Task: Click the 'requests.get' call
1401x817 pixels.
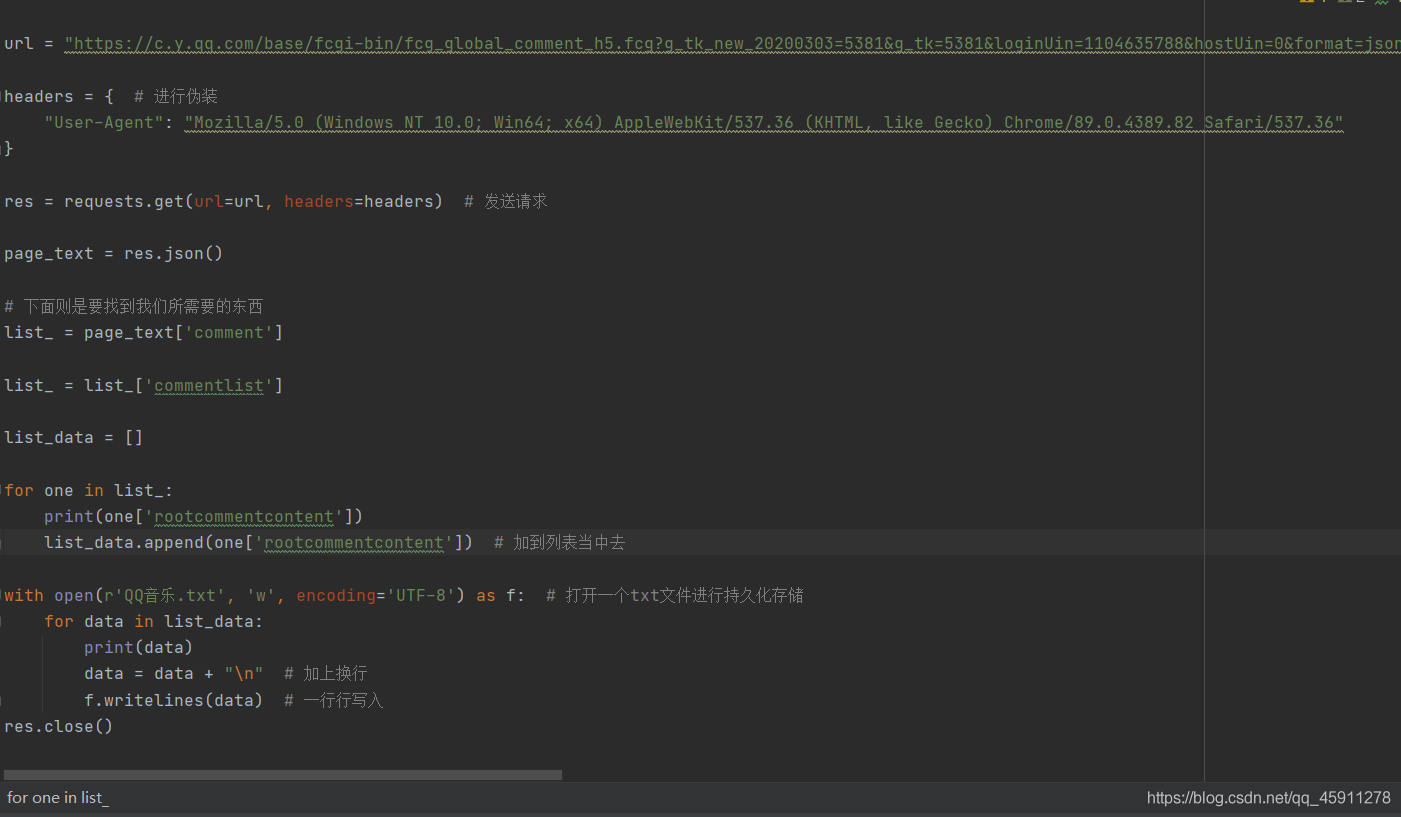Action: [124, 202]
